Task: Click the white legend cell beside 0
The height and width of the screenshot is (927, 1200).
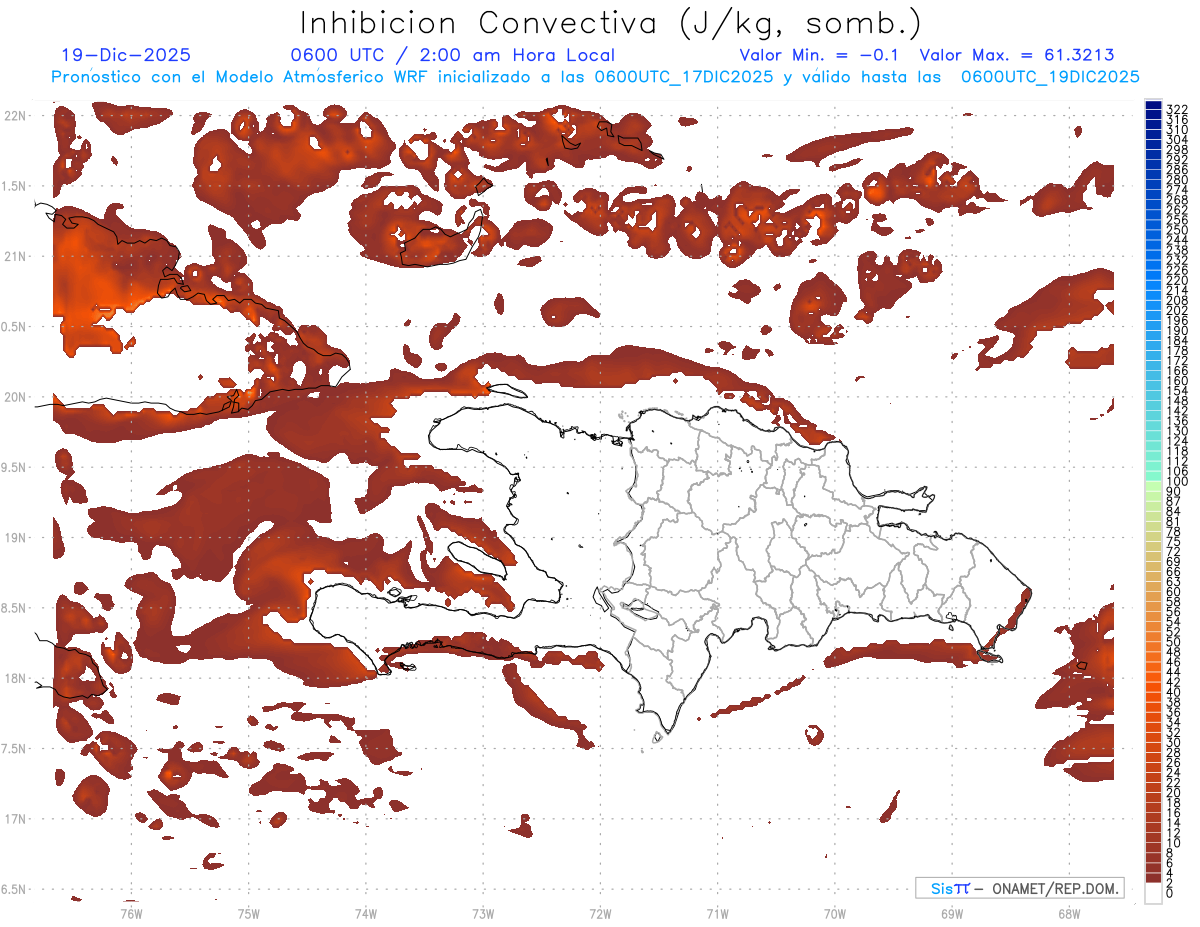Action: click(1153, 892)
